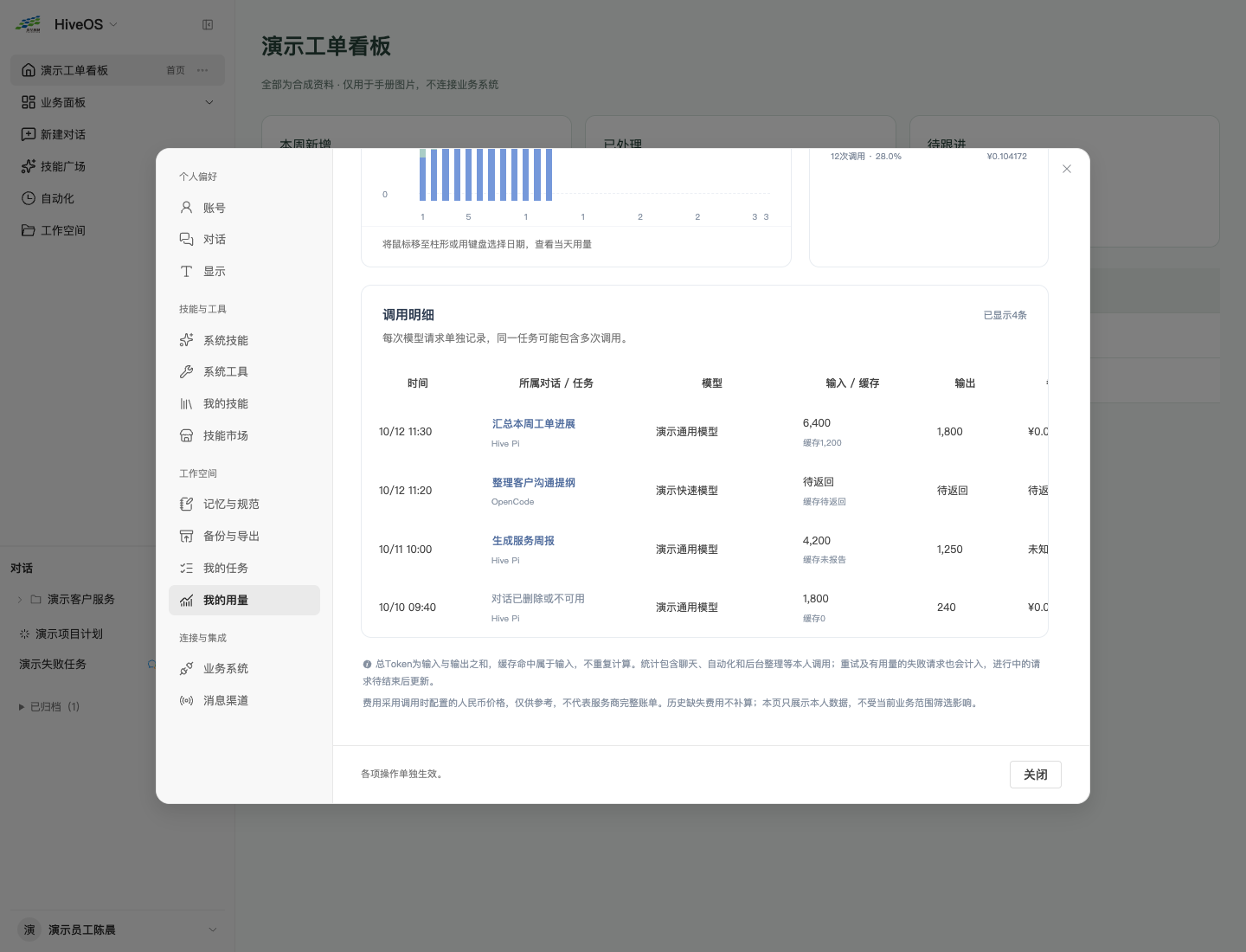Open the 汇总本周工单进展 conversation link
Image resolution: width=1246 pixels, height=952 pixels.
534,424
